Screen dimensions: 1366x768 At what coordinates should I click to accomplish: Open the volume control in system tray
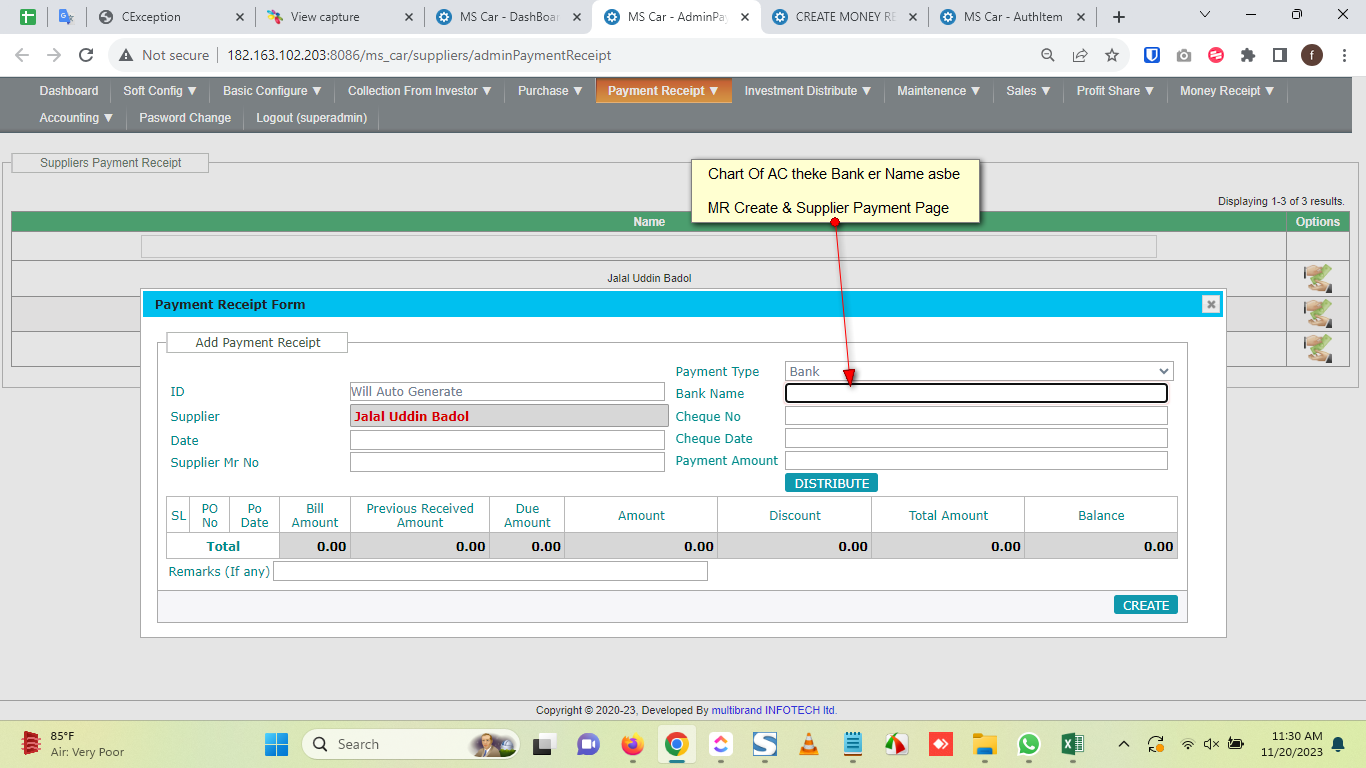(x=1211, y=744)
